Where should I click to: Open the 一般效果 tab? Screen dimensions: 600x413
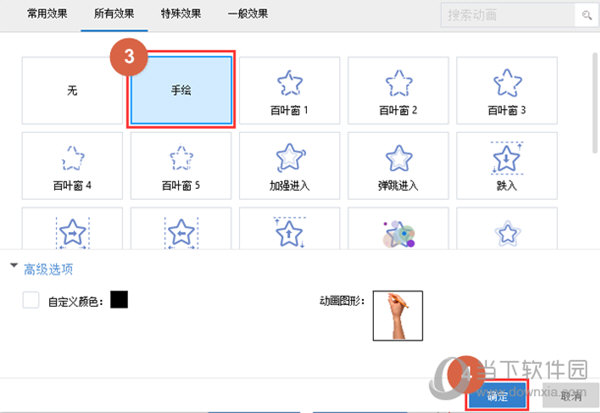[x=248, y=14]
